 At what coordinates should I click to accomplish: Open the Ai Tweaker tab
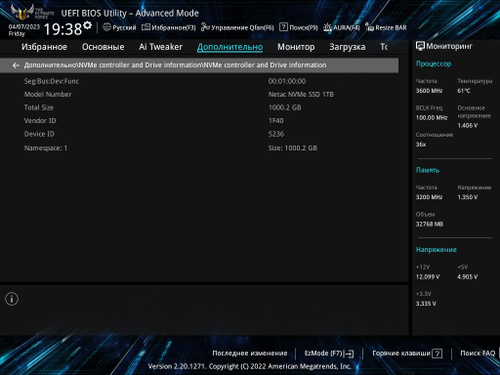(x=161, y=47)
